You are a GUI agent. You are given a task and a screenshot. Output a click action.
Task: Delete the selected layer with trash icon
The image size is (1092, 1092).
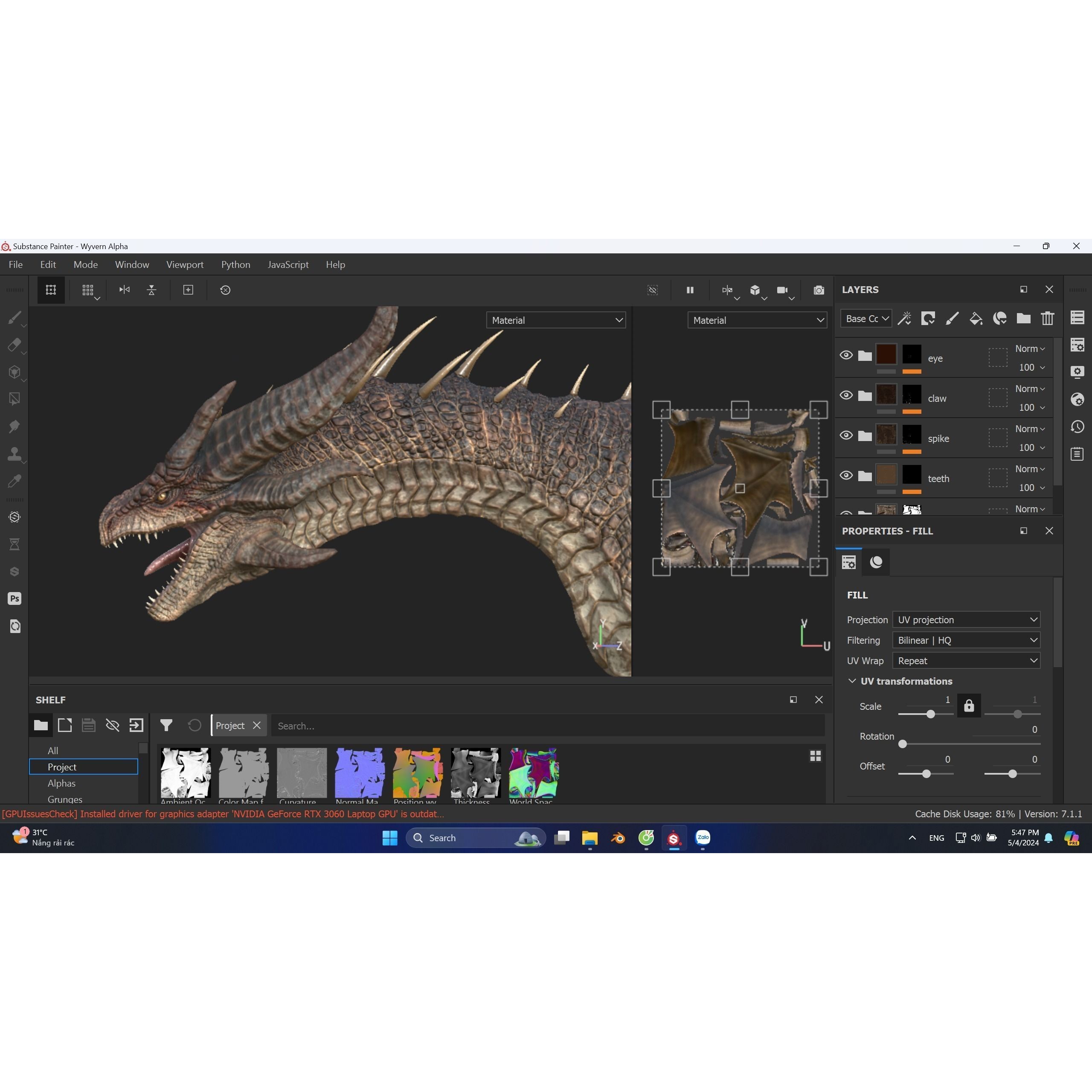click(x=1047, y=318)
